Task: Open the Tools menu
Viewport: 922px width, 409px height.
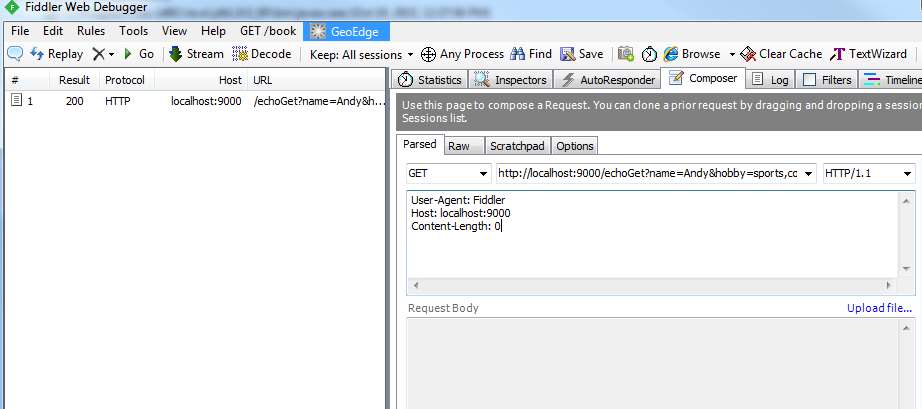Action: point(133,31)
